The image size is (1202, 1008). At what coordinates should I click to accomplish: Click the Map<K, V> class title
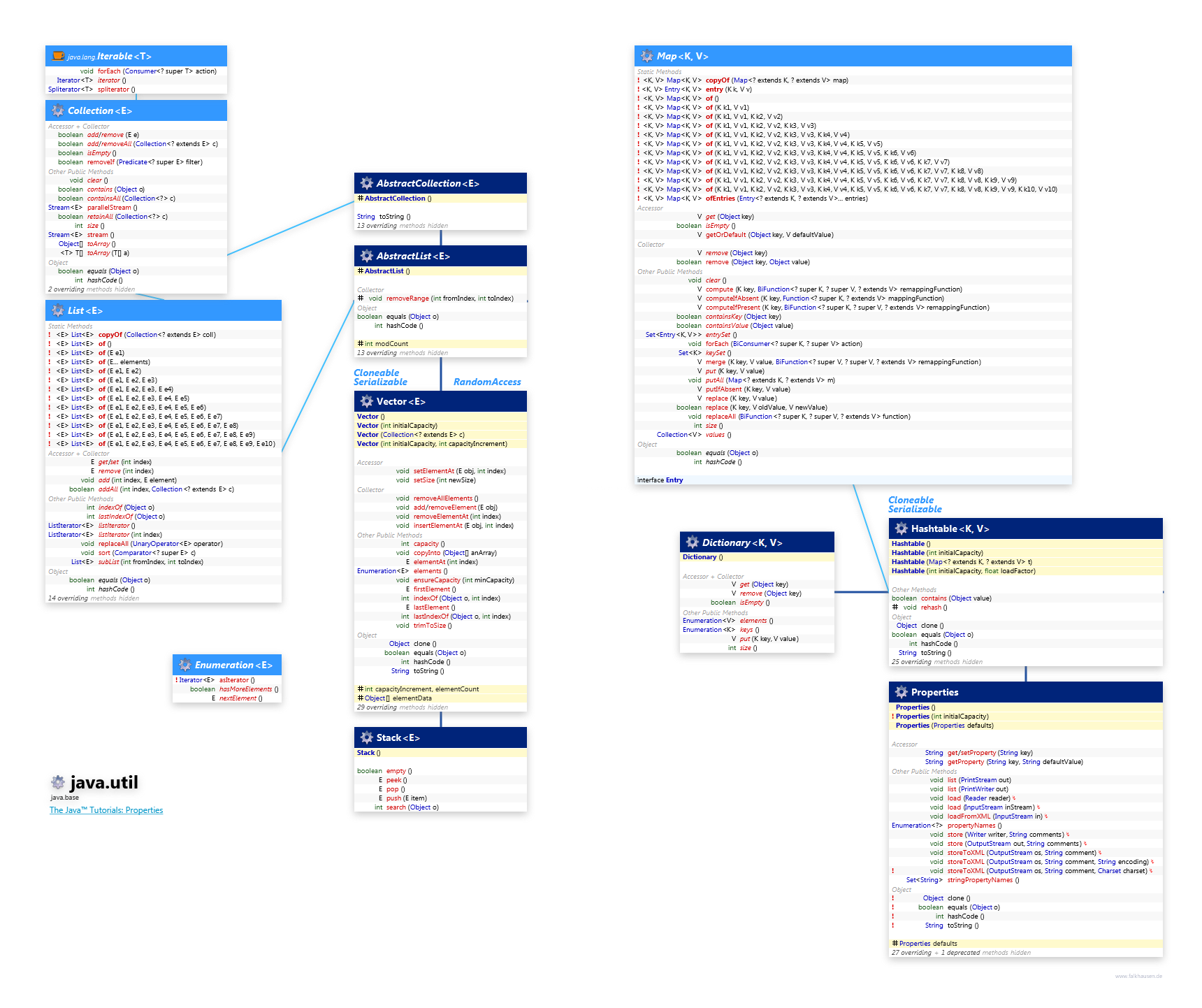[x=683, y=56]
